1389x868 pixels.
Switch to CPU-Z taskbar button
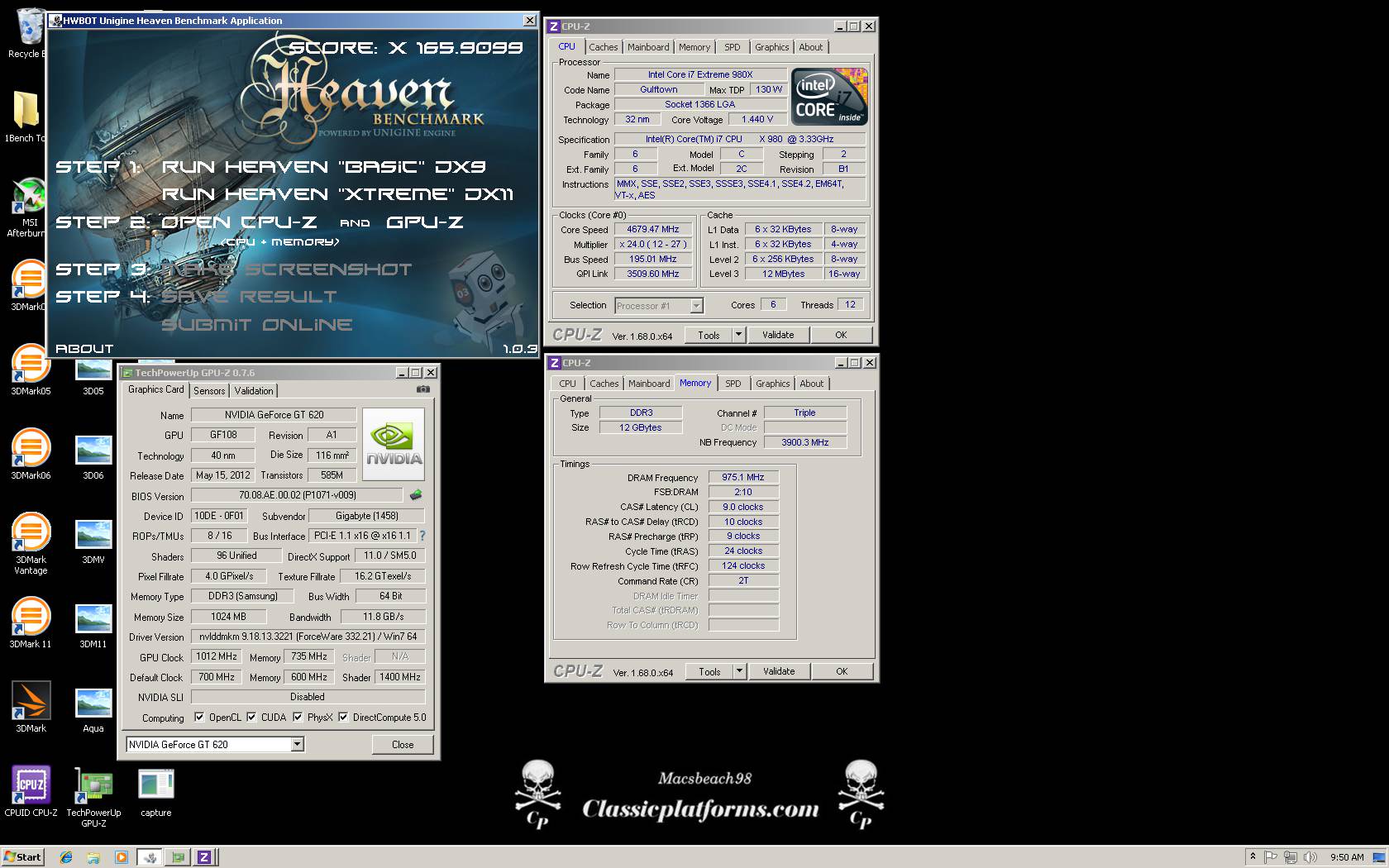point(204,857)
